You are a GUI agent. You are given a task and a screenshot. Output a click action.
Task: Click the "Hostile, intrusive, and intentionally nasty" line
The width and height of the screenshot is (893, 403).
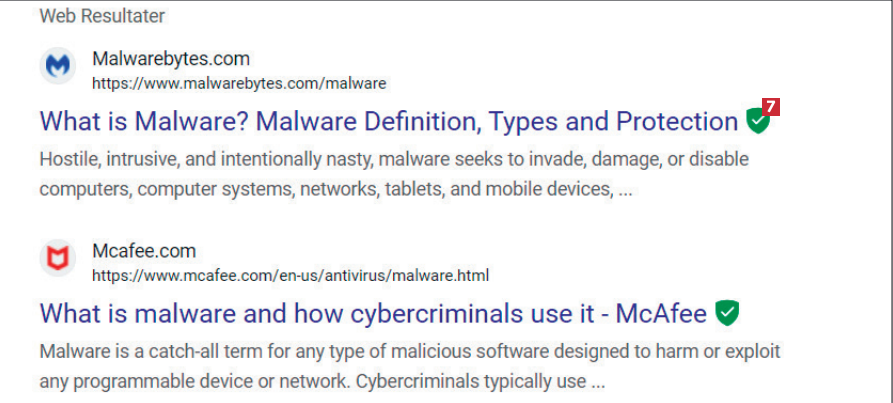(394, 159)
